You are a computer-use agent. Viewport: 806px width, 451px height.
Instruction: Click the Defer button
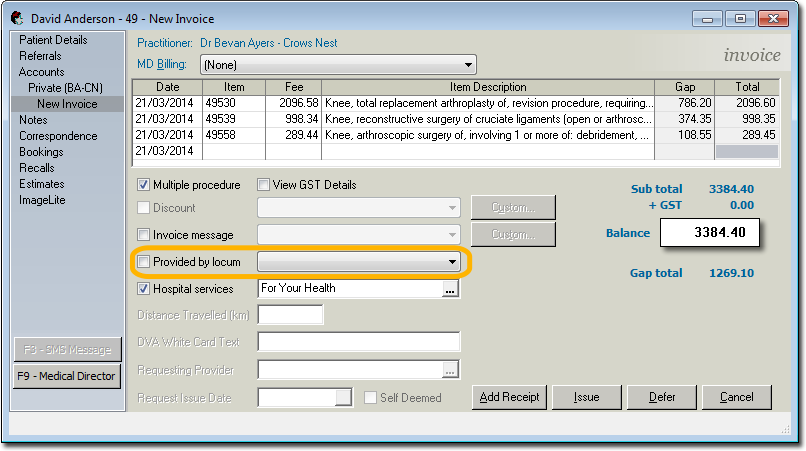(x=662, y=397)
